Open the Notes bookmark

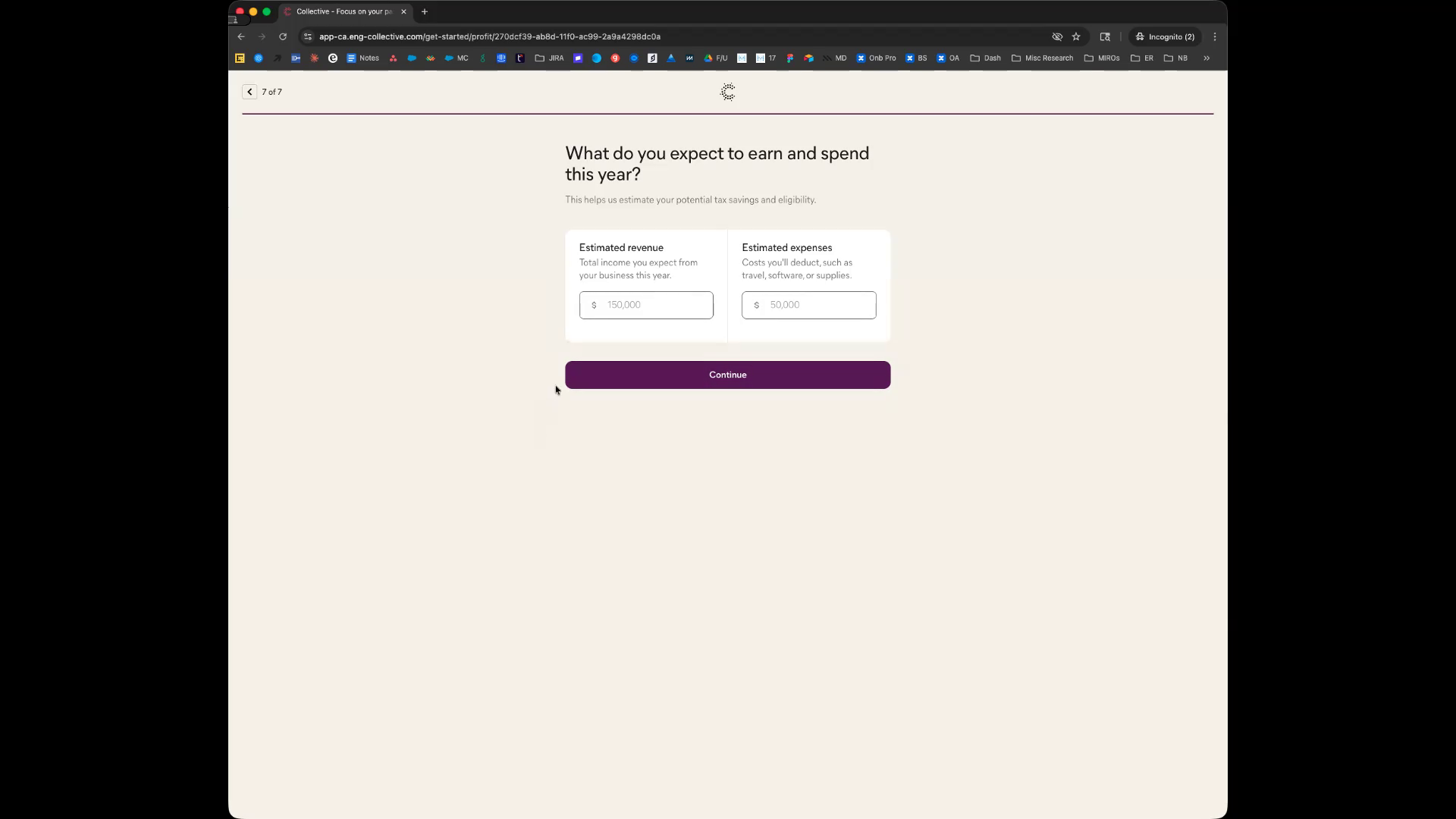point(362,58)
